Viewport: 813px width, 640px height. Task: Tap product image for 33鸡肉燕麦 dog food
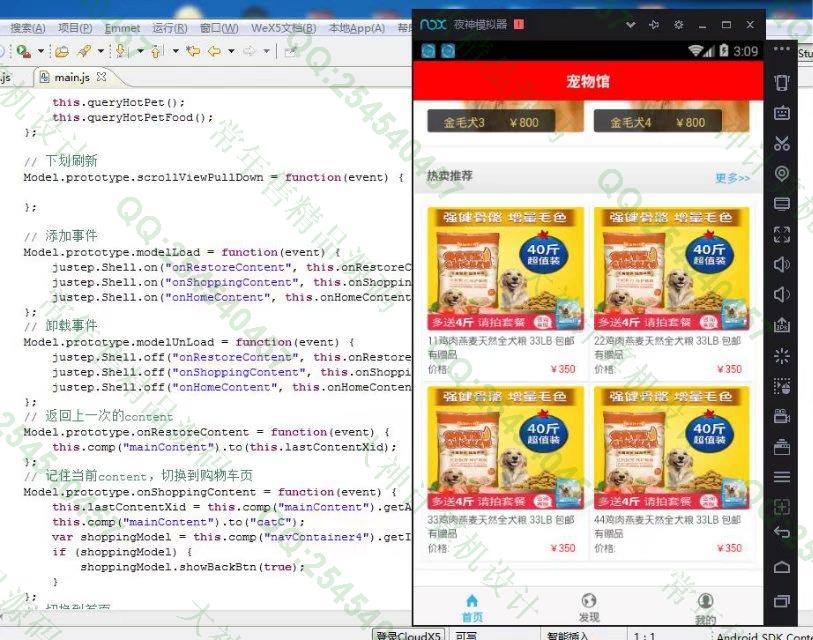pyautogui.click(x=506, y=448)
